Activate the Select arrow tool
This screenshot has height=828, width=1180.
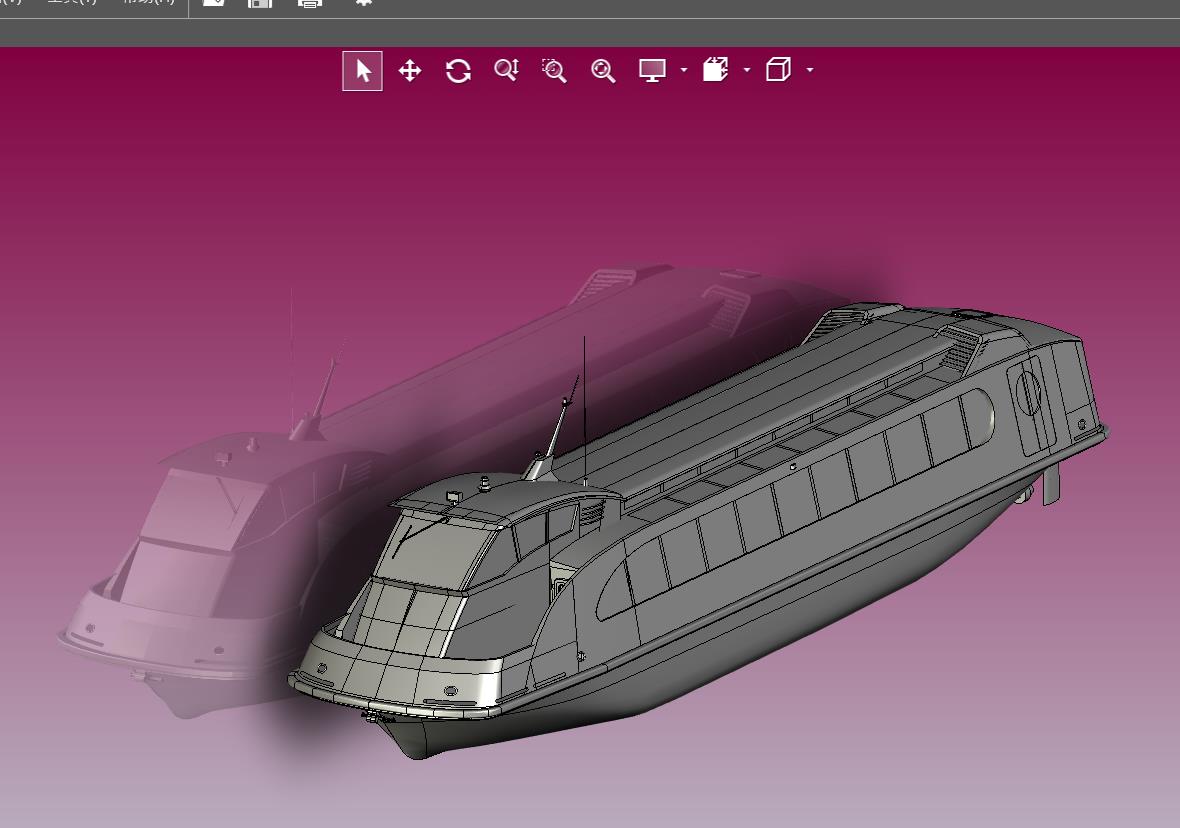363,71
